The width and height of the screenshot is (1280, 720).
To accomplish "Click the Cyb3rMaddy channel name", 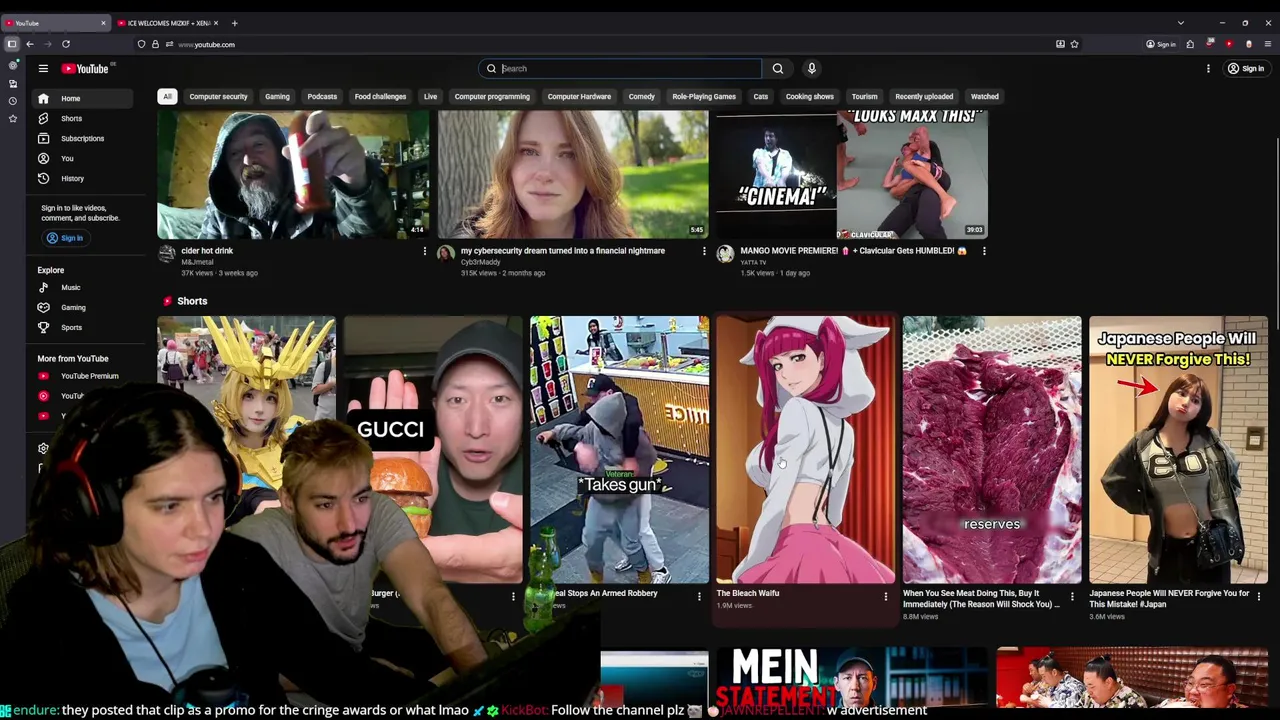I will point(481,262).
